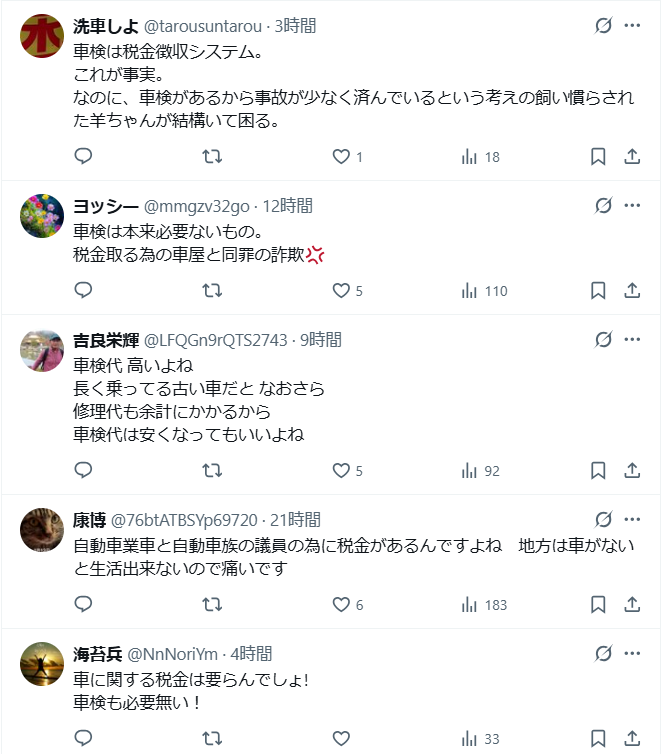Bookmark 洗車しよ's tweet

click(x=597, y=157)
